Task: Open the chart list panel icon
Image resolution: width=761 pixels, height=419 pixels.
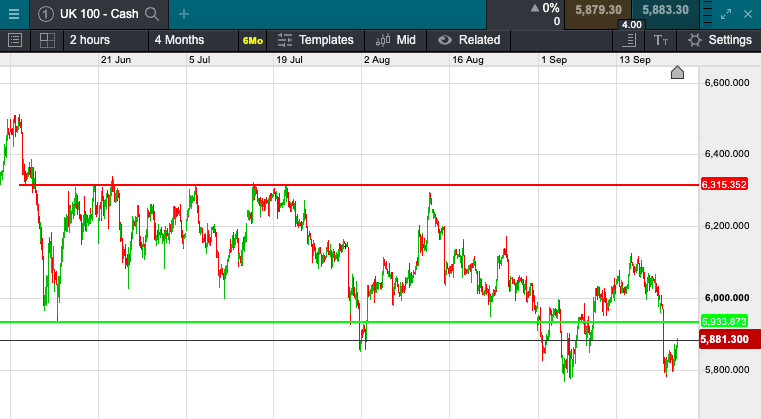Action: click(15, 40)
